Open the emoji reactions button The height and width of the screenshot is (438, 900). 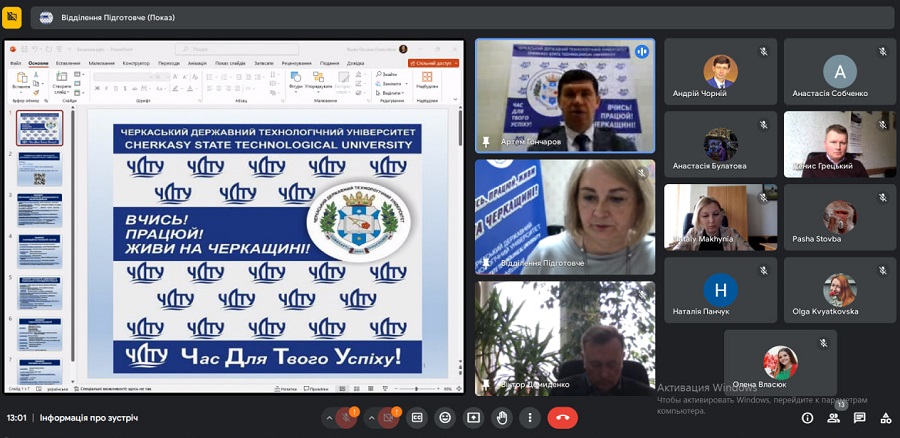click(x=445, y=418)
